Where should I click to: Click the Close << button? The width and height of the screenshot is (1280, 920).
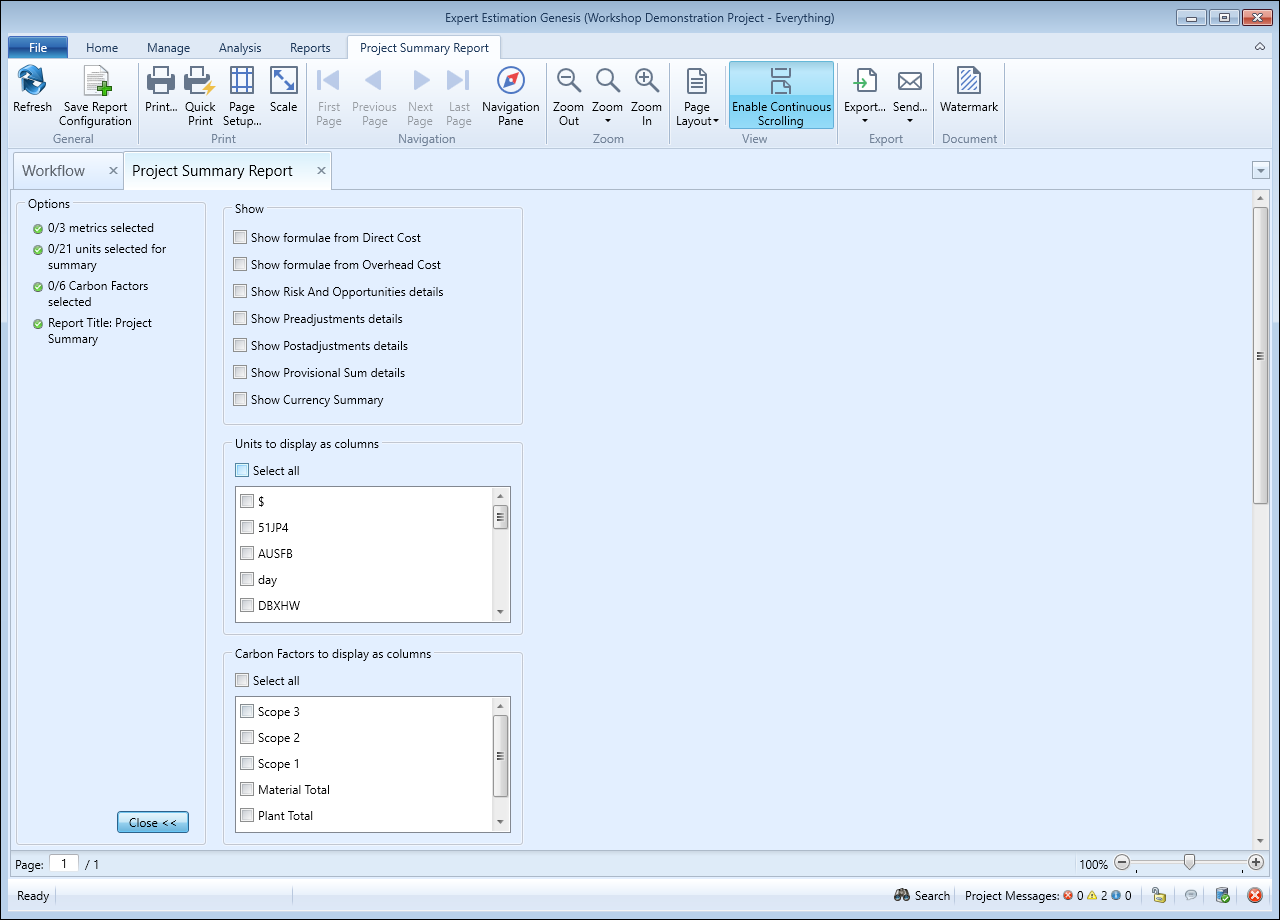coord(153,823)
